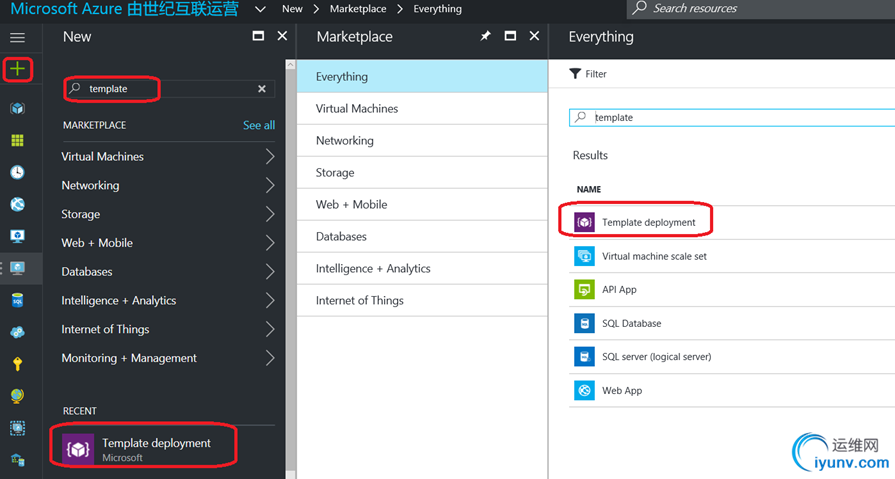Open the Virtual machine scale set text
Viewport: 895px width, 479px height.
click(654, 256)
